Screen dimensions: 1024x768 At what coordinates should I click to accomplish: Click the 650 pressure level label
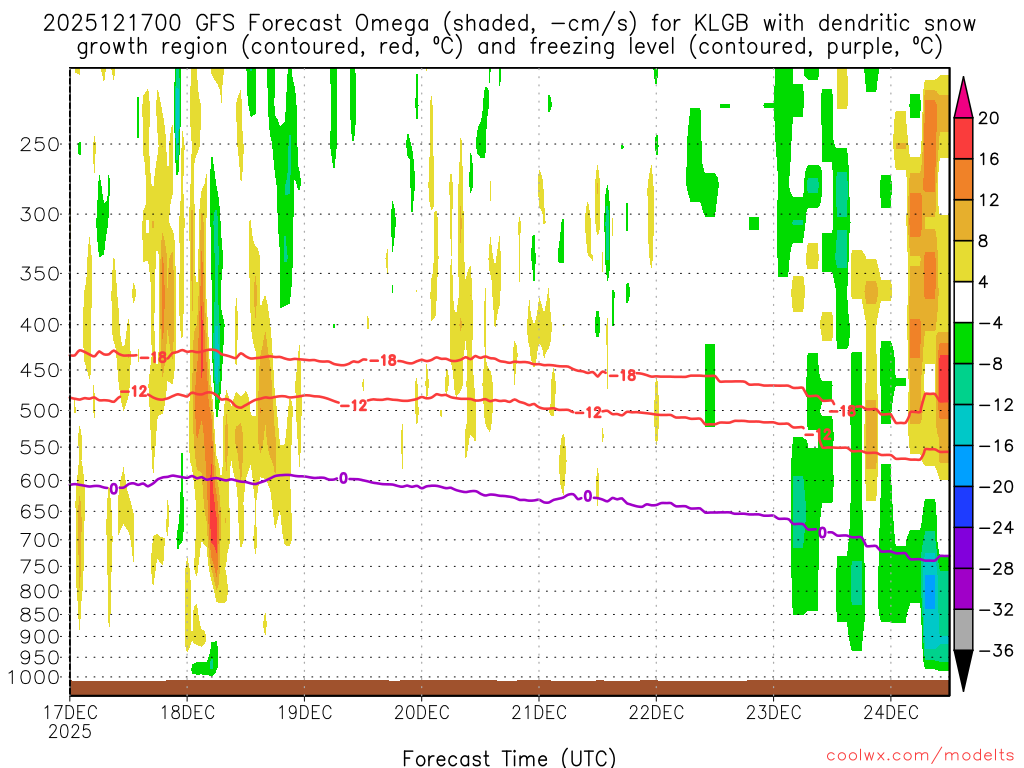click(x=40, y=511)
